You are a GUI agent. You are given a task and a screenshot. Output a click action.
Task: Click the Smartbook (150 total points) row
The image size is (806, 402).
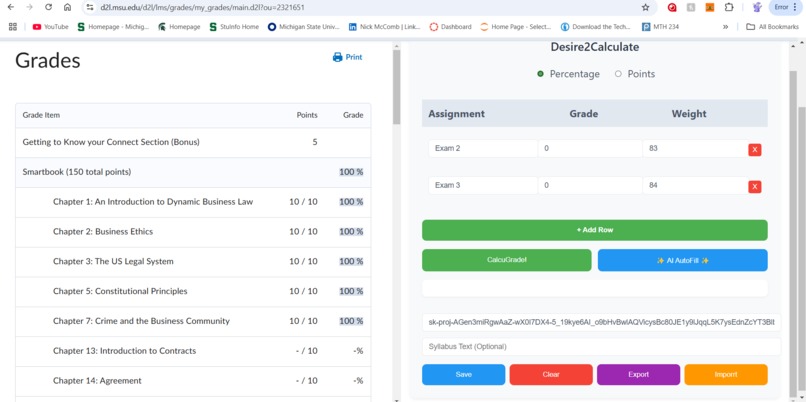[193, 172]
